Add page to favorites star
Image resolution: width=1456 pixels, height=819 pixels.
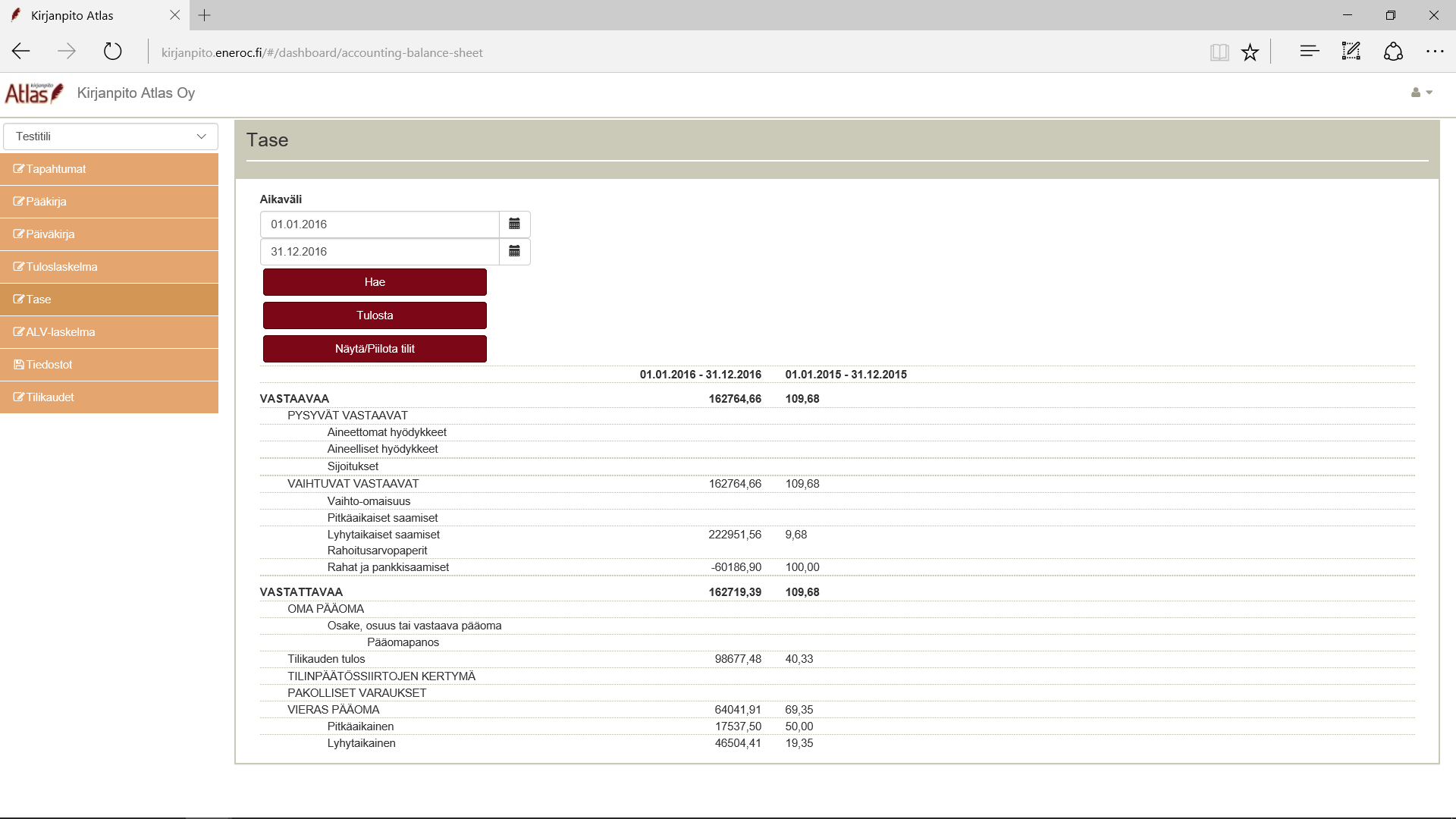tap(1250, 52)
